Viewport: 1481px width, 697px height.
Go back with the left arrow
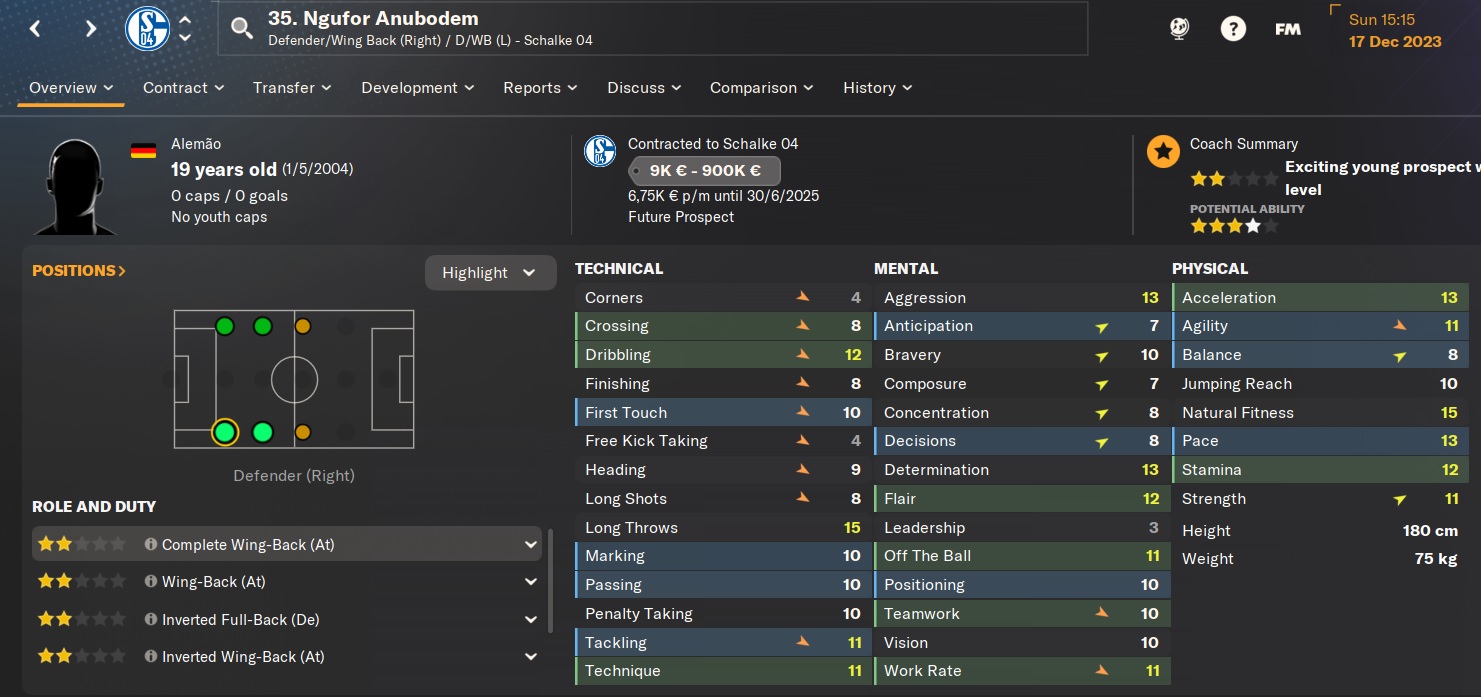point(36,28)
